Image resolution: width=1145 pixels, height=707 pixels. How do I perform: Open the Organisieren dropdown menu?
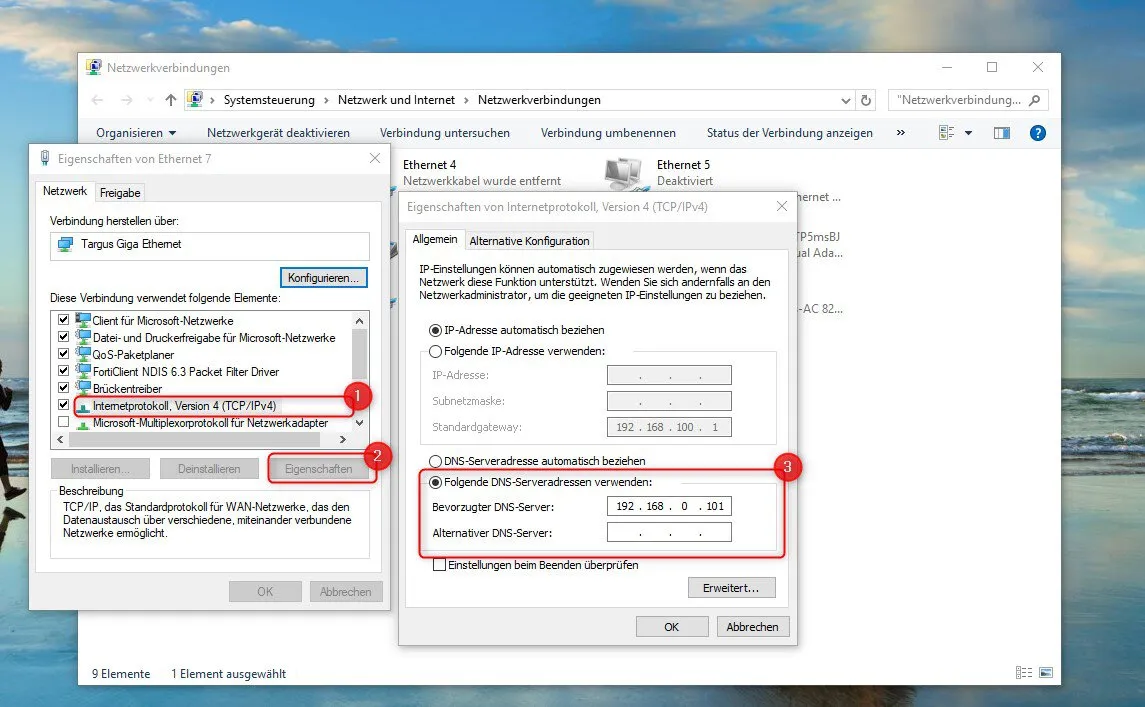pyautogui.click(x=137, y=133)
